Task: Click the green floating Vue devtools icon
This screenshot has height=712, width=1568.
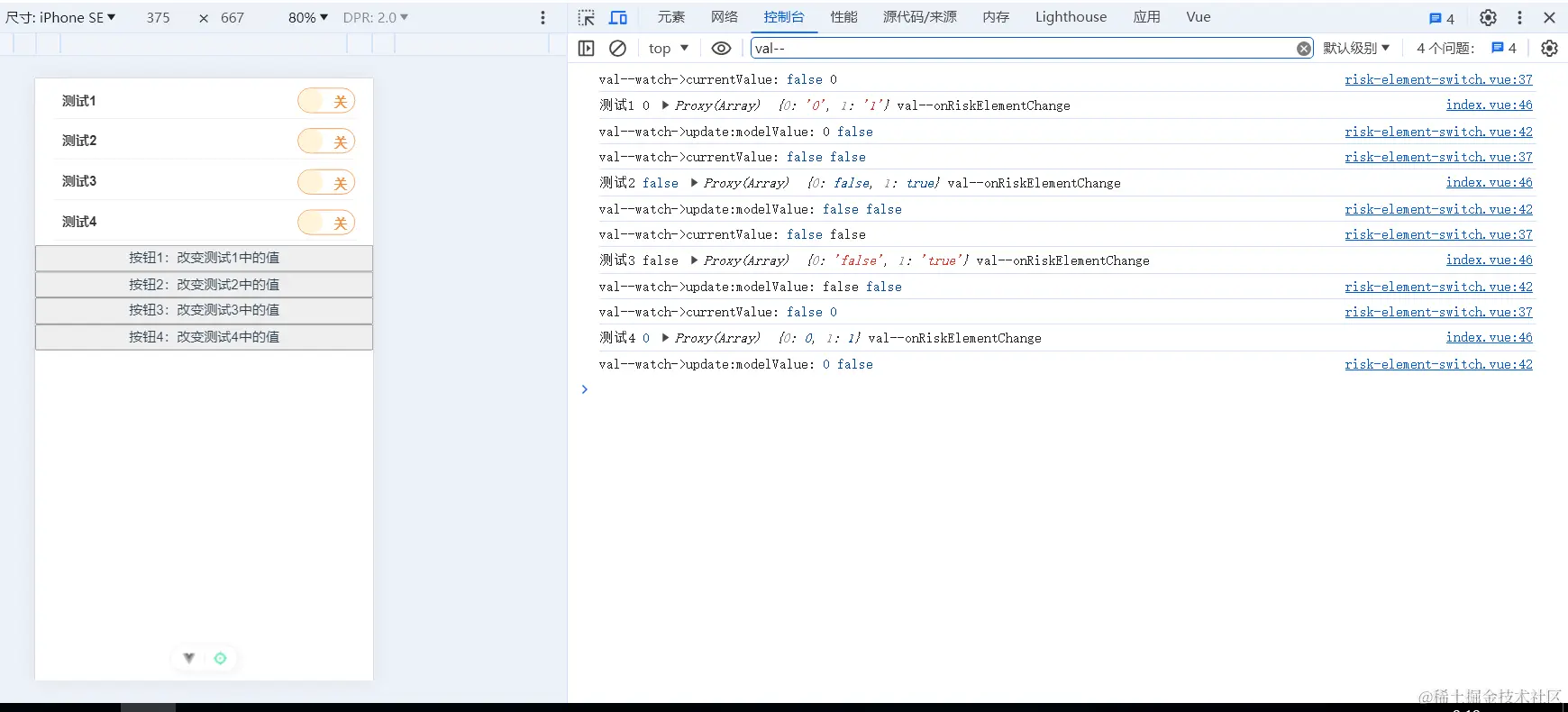Action: (220, 658)
